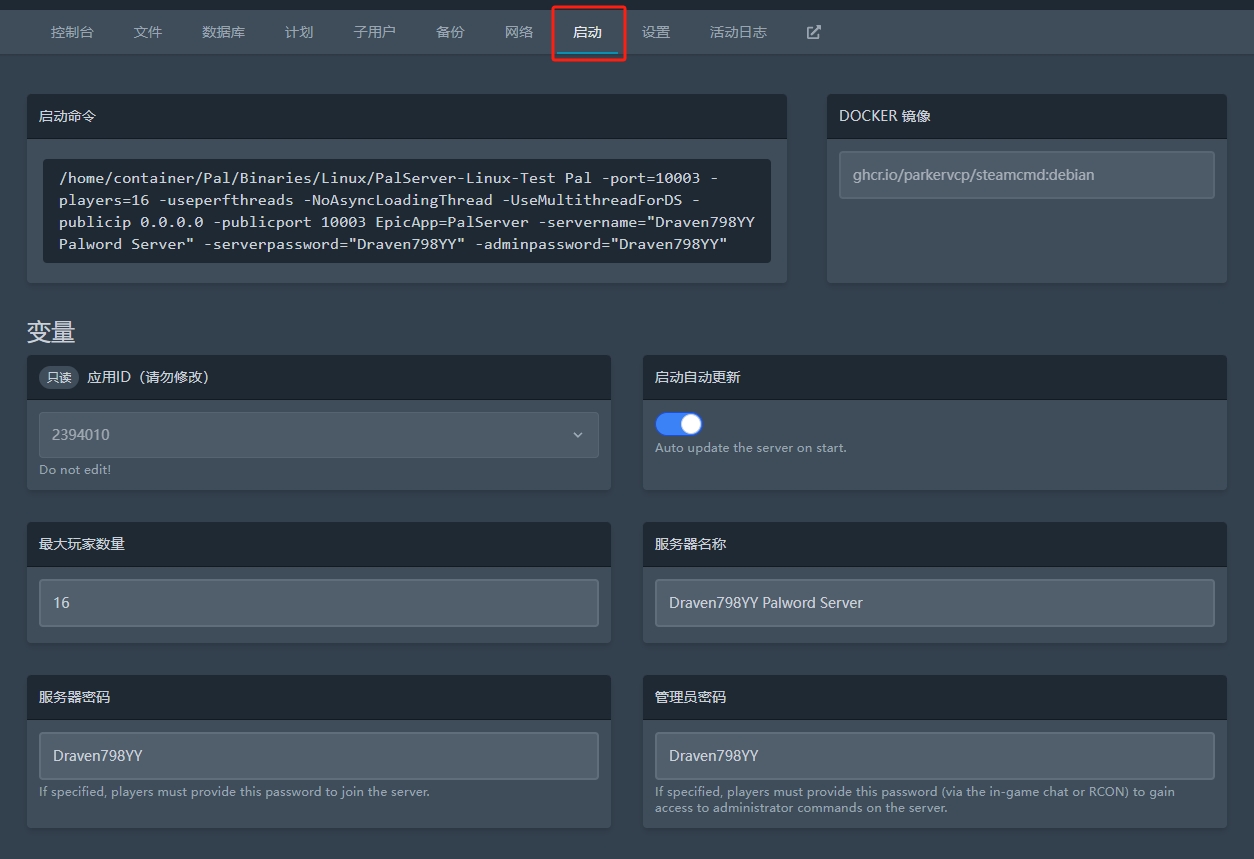Click the 启动命令 command text block
The width and height of the screenshot is (1254, 859).
point(406,211)
